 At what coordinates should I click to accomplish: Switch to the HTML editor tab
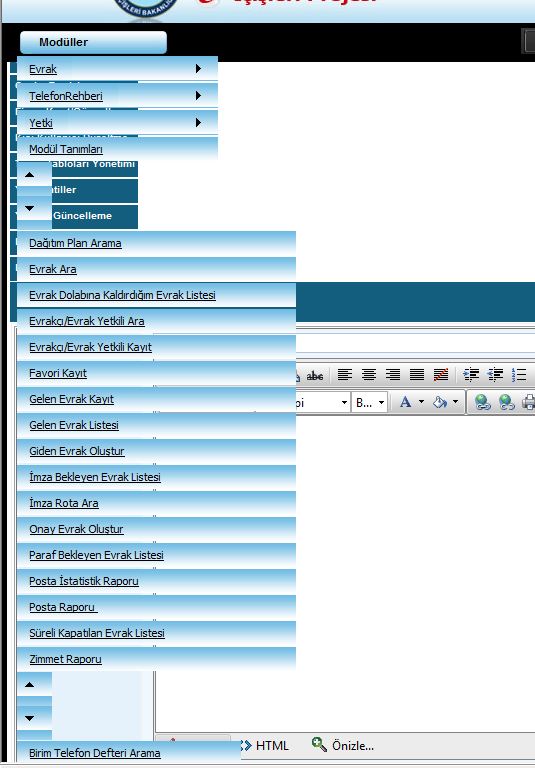click(x=265, y=746)
